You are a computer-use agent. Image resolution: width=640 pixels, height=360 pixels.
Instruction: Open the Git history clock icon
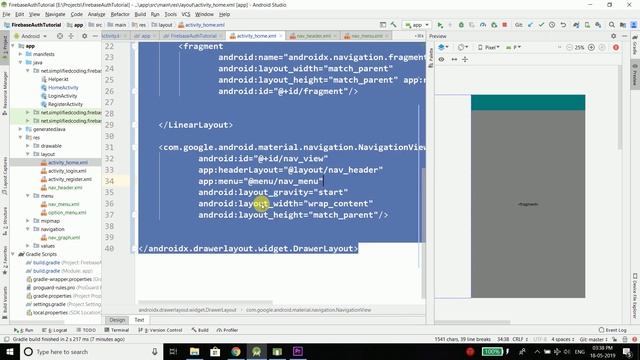click(552, 25)
